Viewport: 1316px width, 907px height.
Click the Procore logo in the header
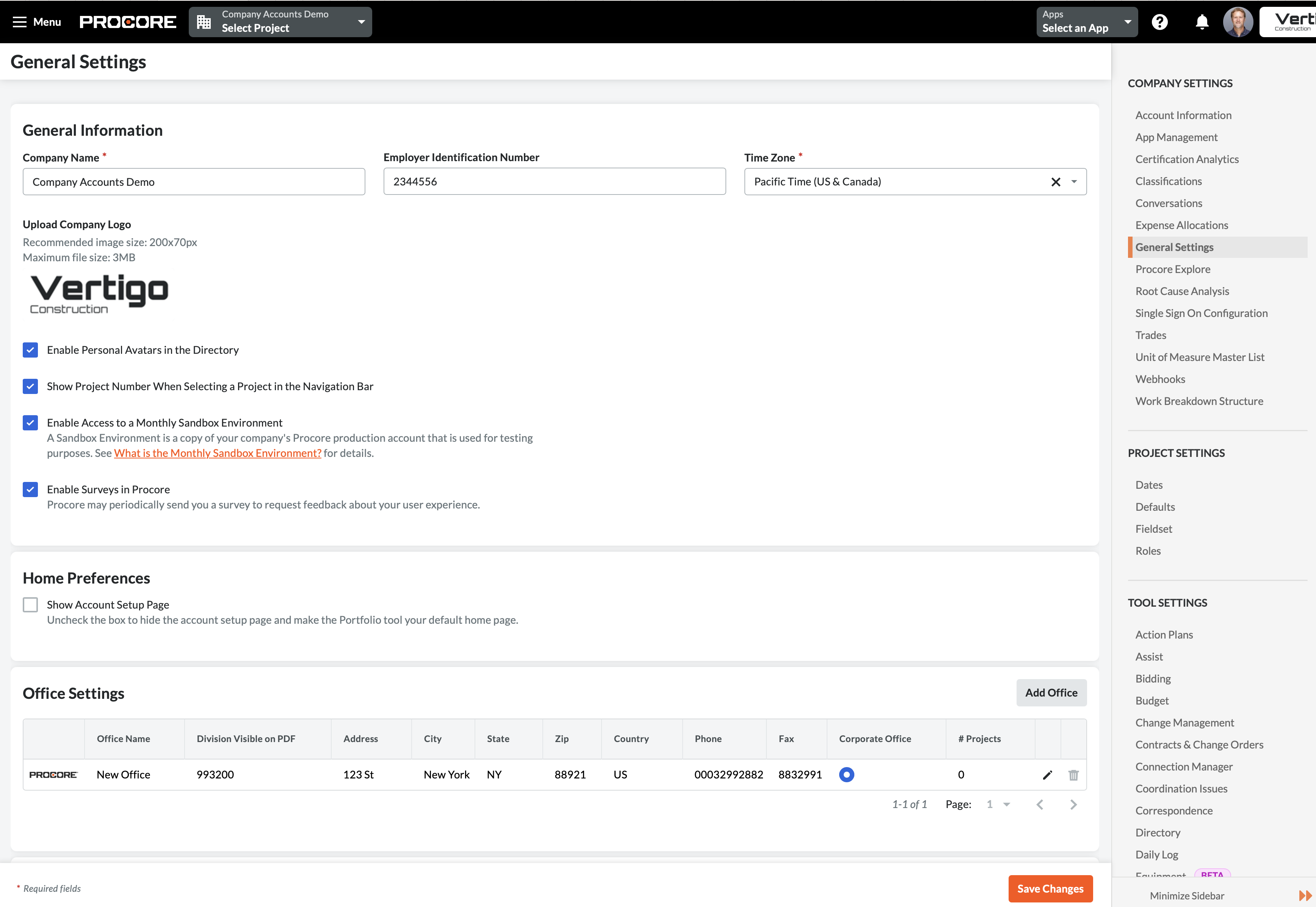[127, 22]
